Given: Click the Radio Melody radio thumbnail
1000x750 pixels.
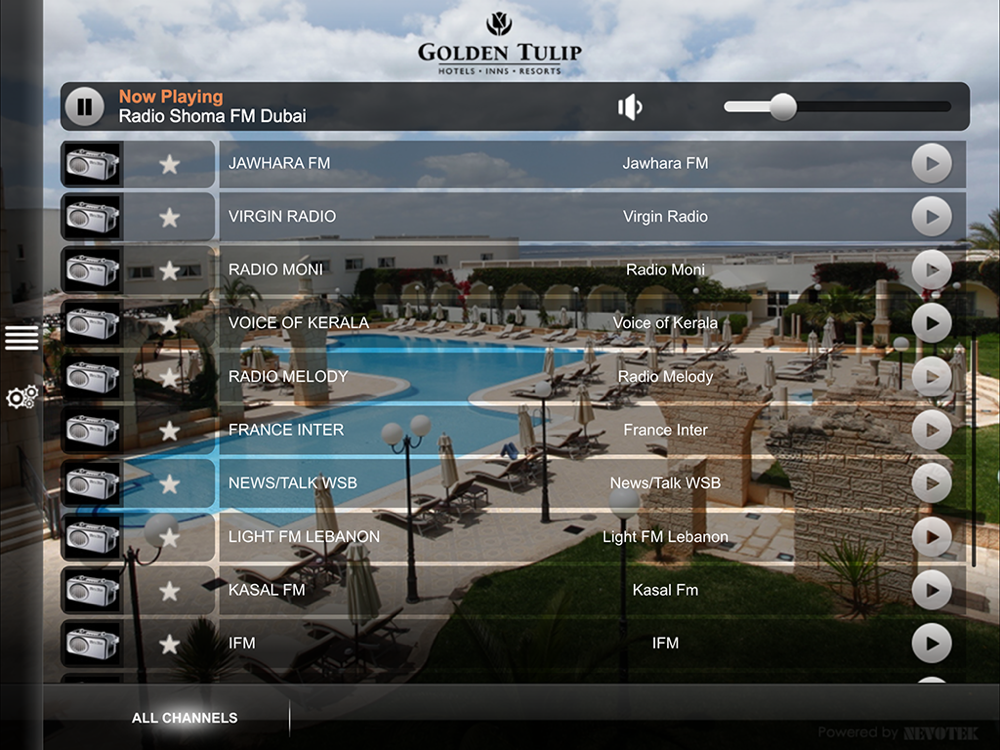Looking at the screenshot, I should (92, 377).
